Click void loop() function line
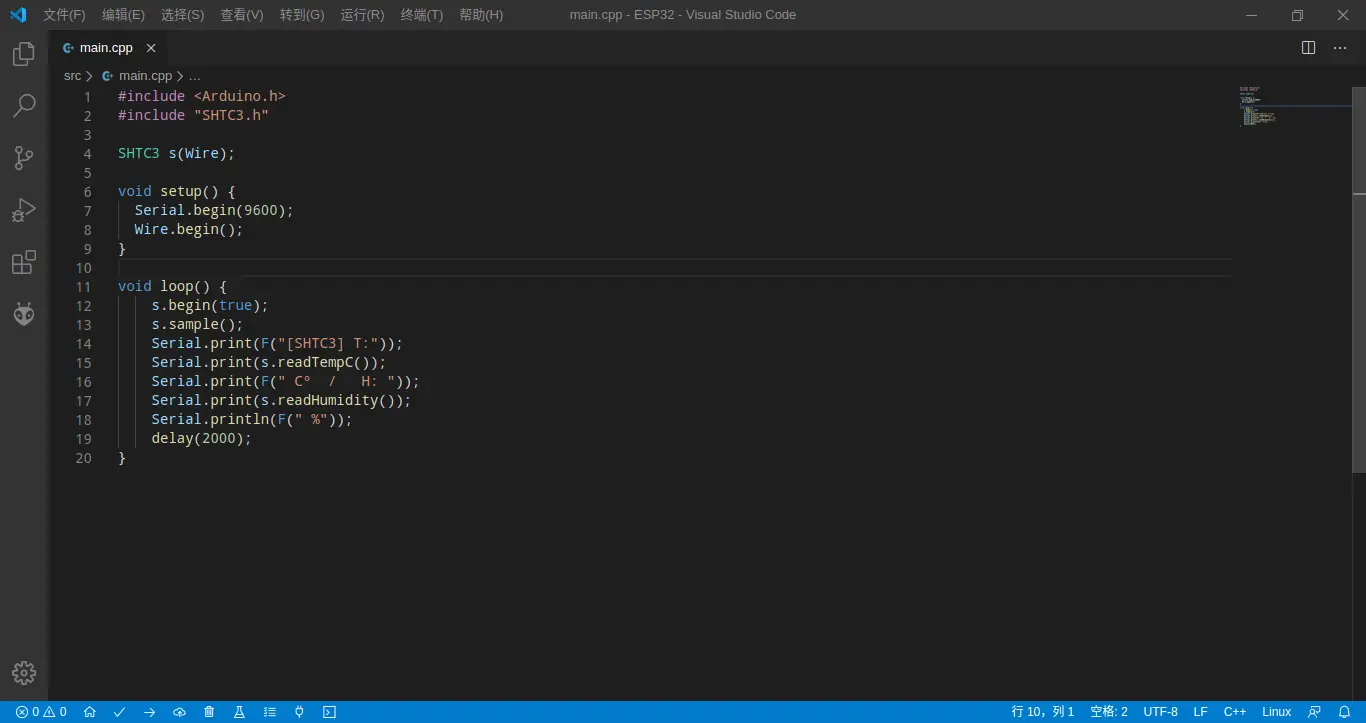 [172, 286]
